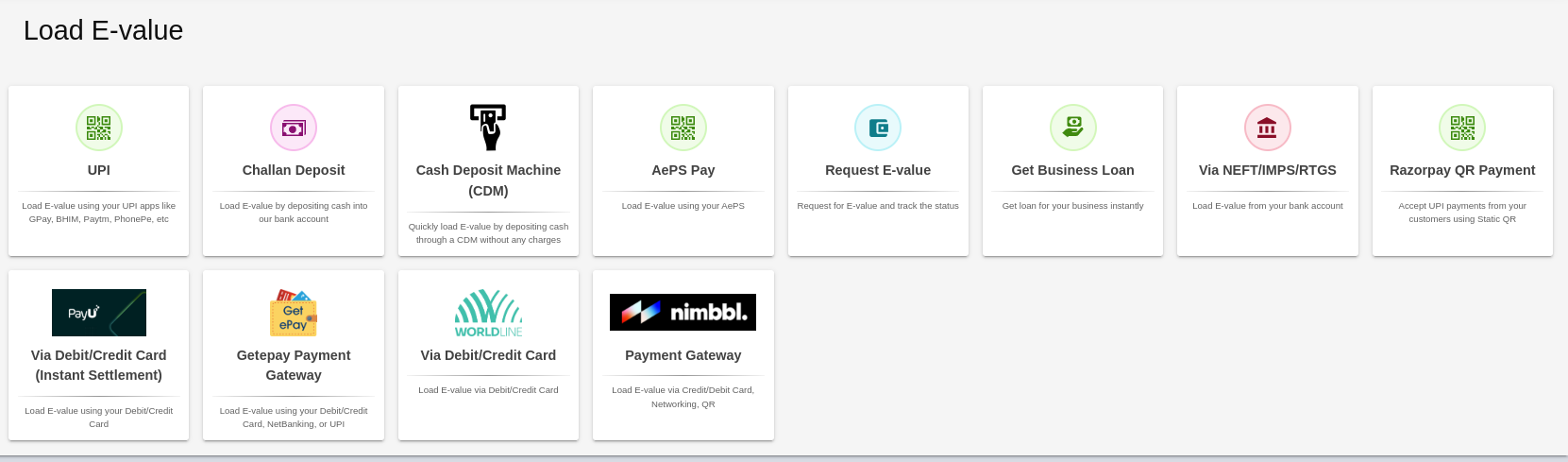The image size is (1568, 462).
Task: Open the Getepay Payment Gateway title
Action: (294, 365)
